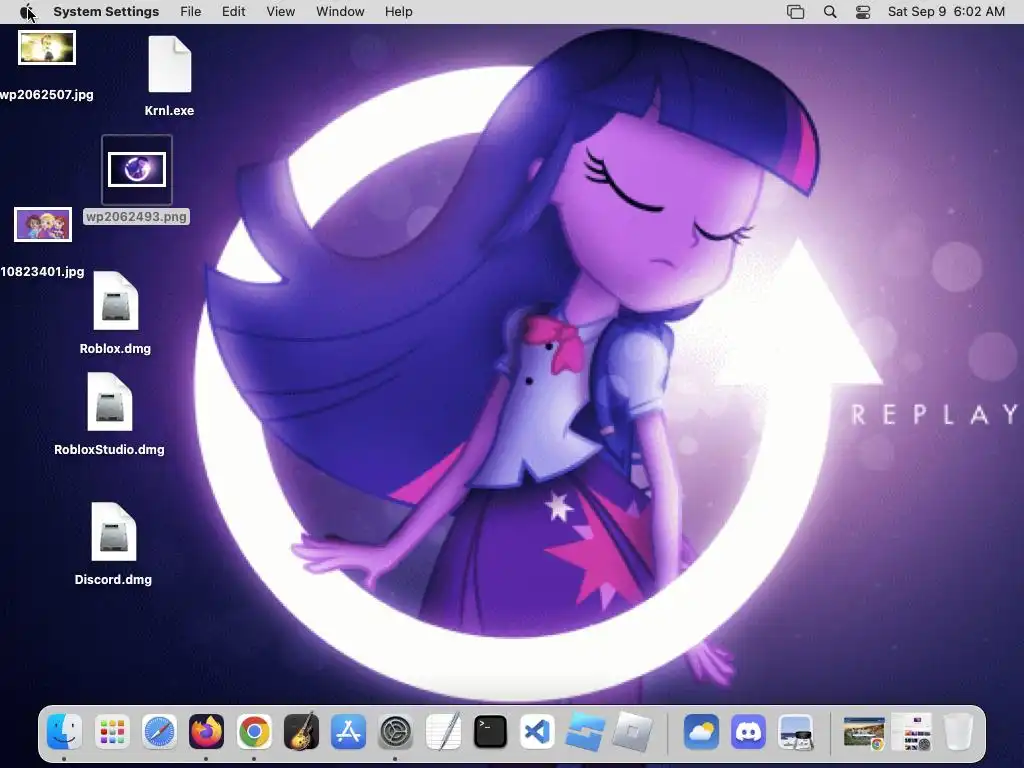Open the View menu
The image size is (1024, 768).
[281, 12]
